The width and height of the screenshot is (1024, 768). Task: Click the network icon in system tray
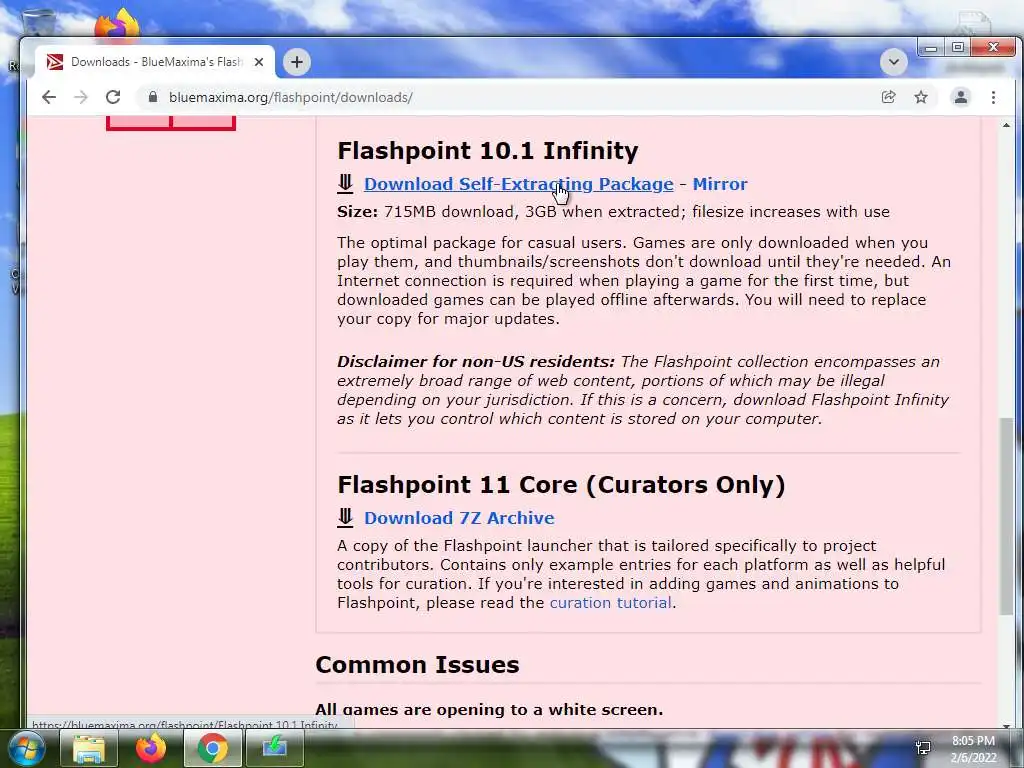[x=923, y=748]
